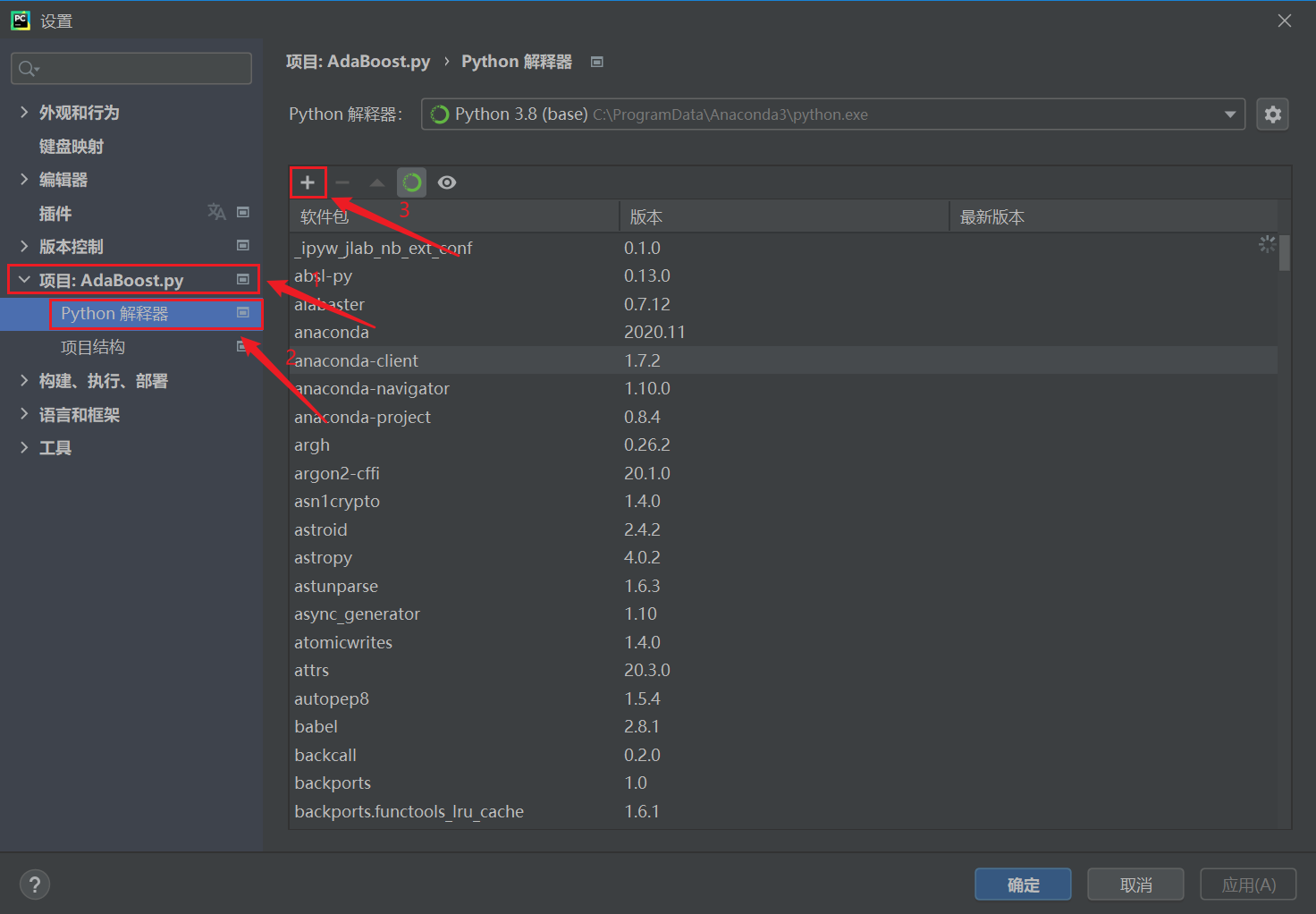Expand the 构建、执行、部署 section

pos(24,380)
